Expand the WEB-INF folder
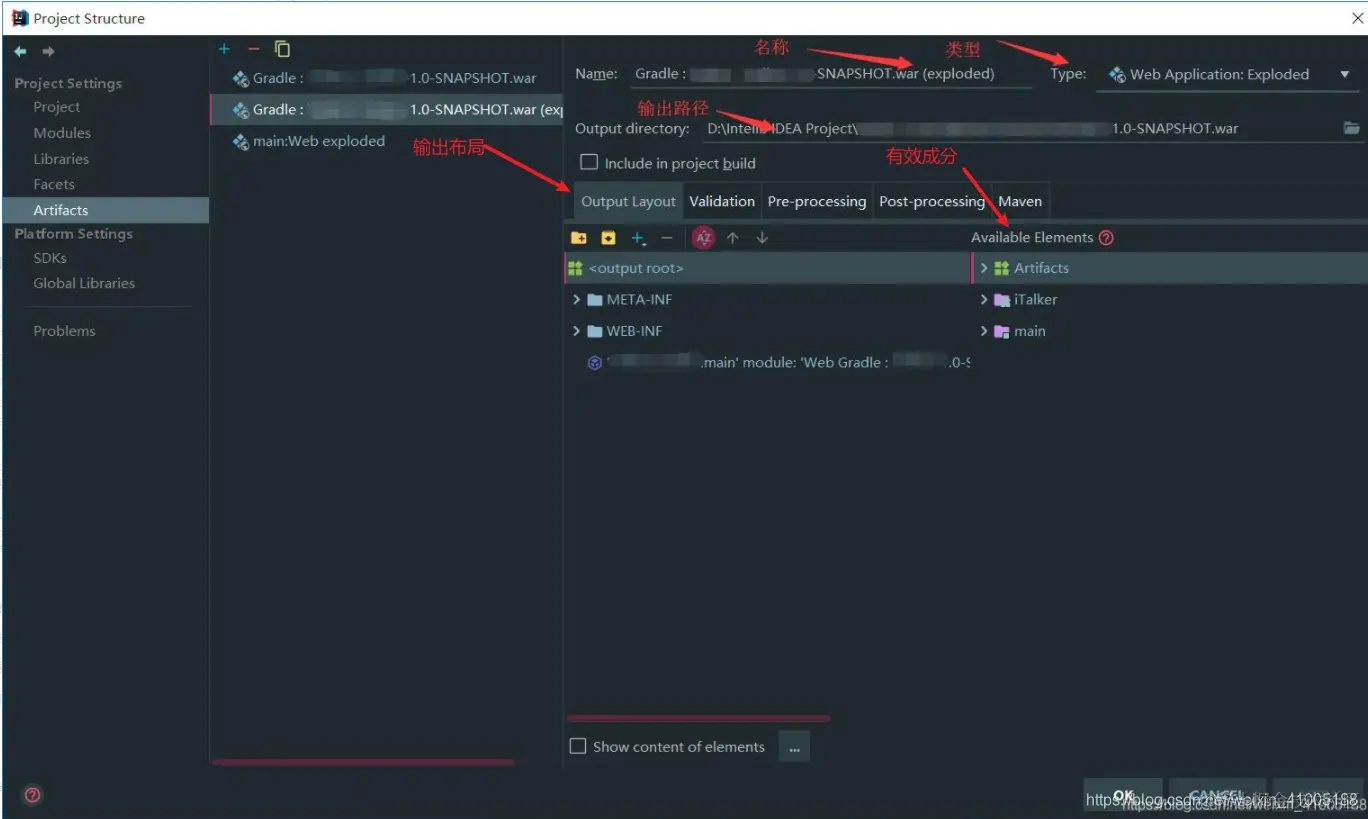Image resolution: width=1368 pixels, height=819 pixels. pyautogui.click(x=576, y=331)
